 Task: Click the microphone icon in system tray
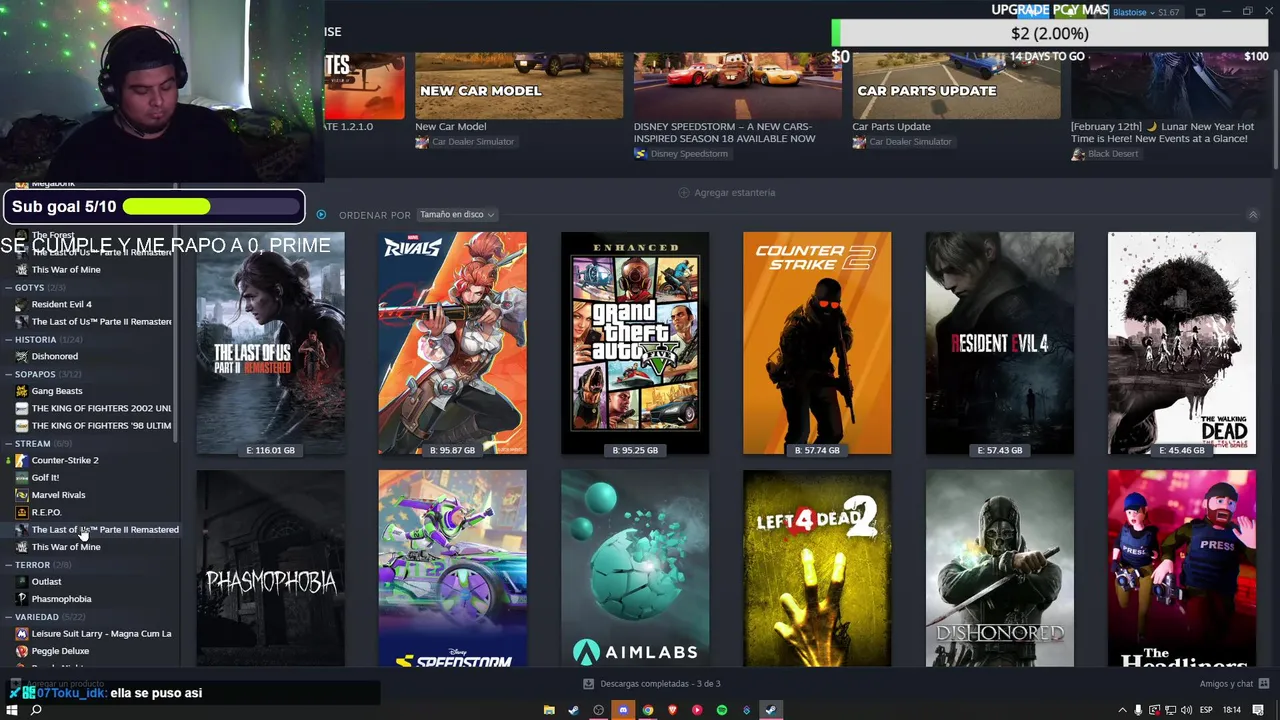(1138, 710)
